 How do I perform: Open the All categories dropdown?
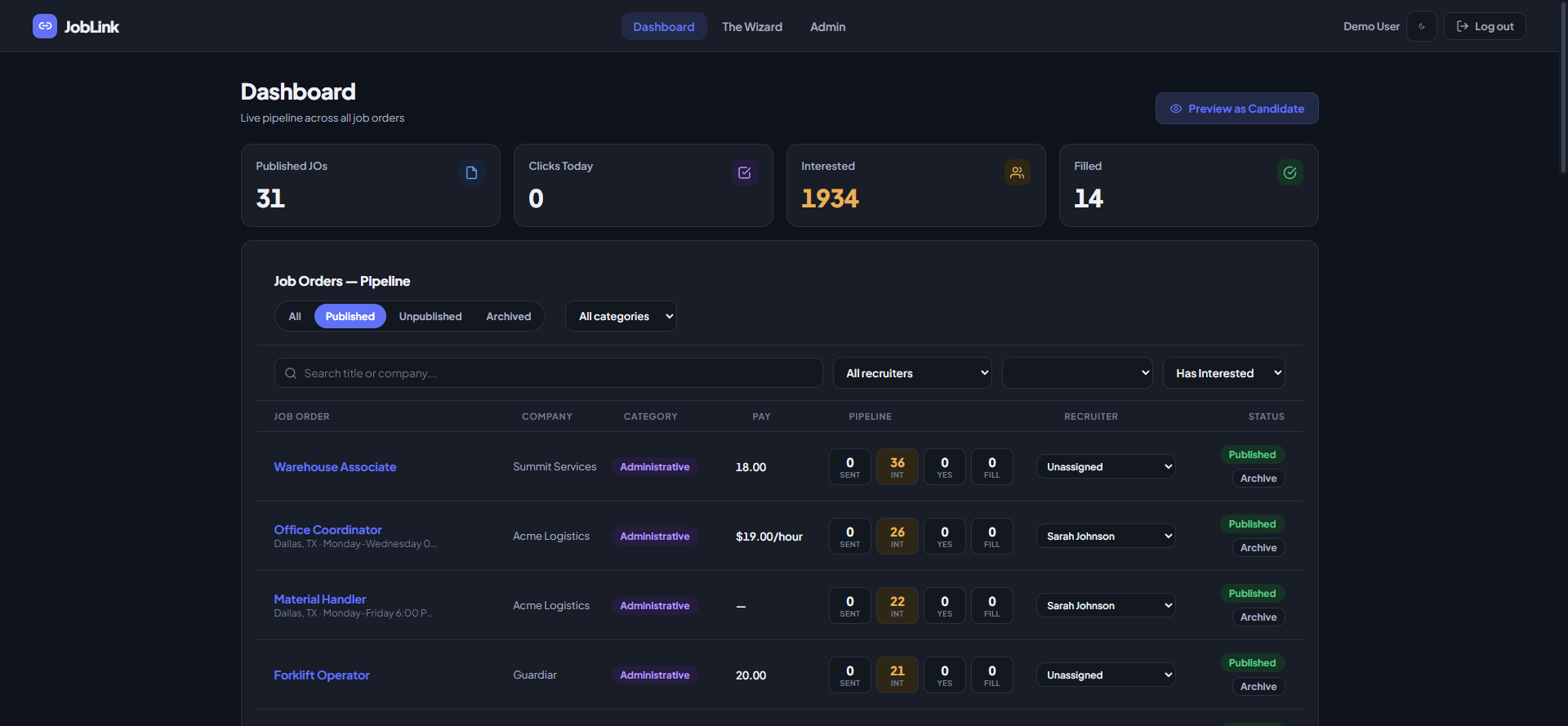coord(621,316)
